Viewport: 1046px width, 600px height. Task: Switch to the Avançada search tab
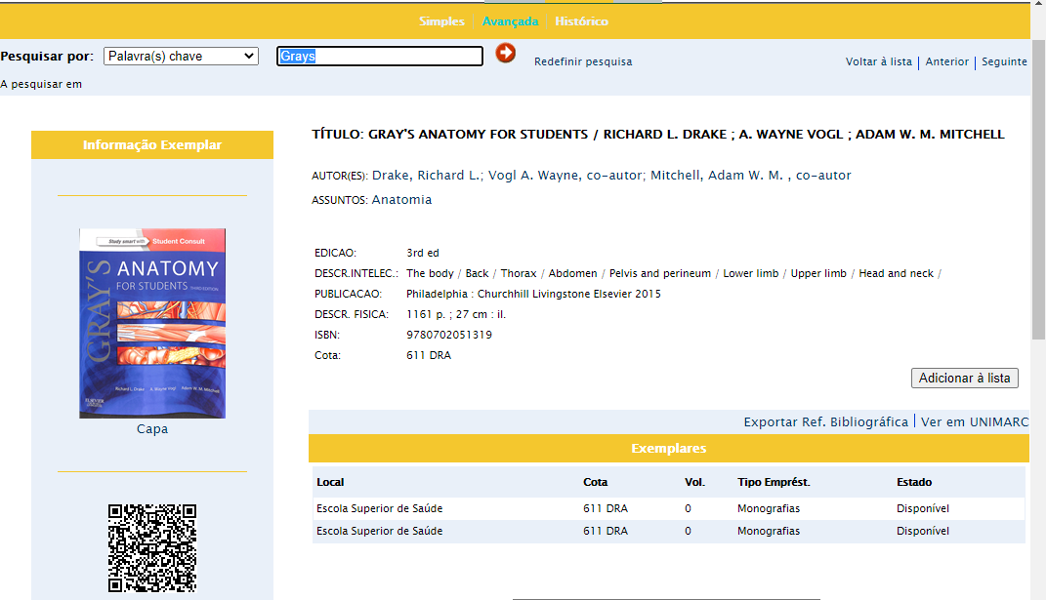[x=510, y=21]
